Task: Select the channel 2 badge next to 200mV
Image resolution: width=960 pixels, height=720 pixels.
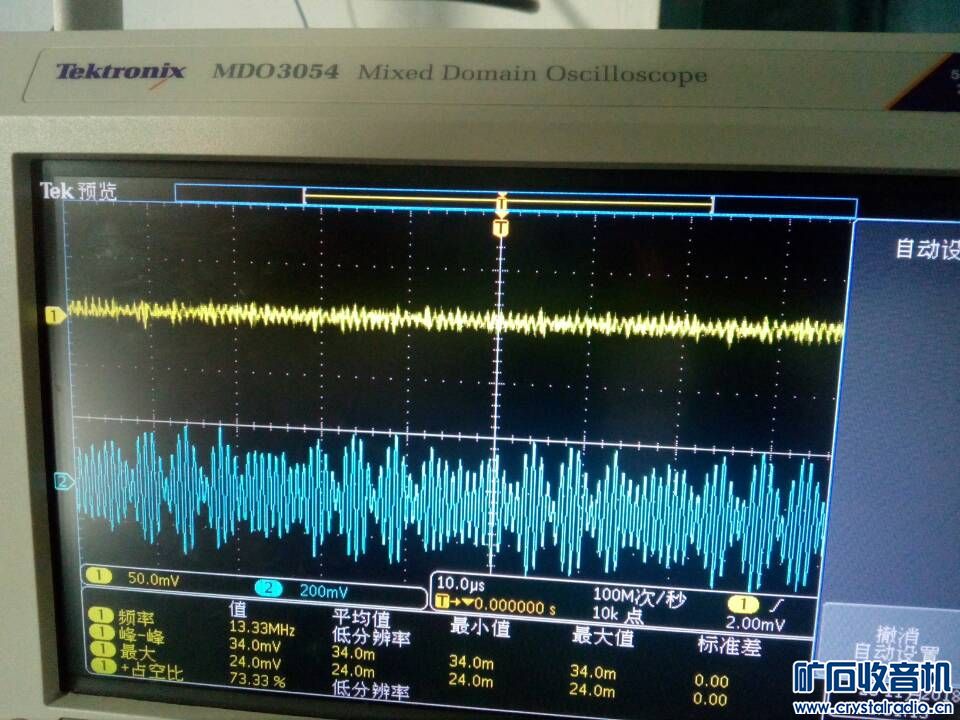Action: (x=268, y=589)
